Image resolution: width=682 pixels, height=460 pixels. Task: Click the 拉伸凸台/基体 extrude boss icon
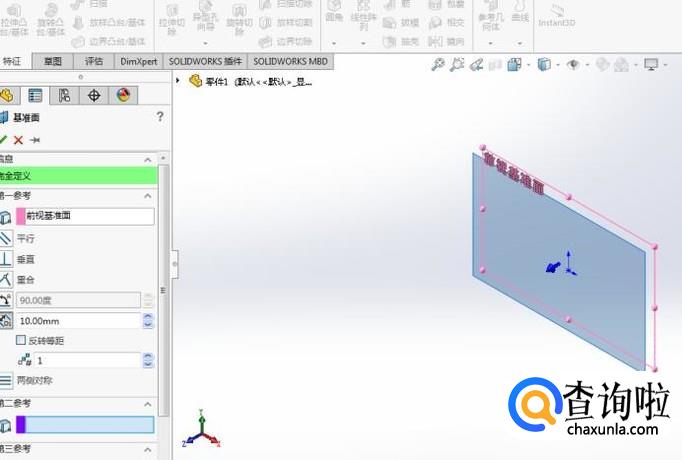(x=14, y=20)
